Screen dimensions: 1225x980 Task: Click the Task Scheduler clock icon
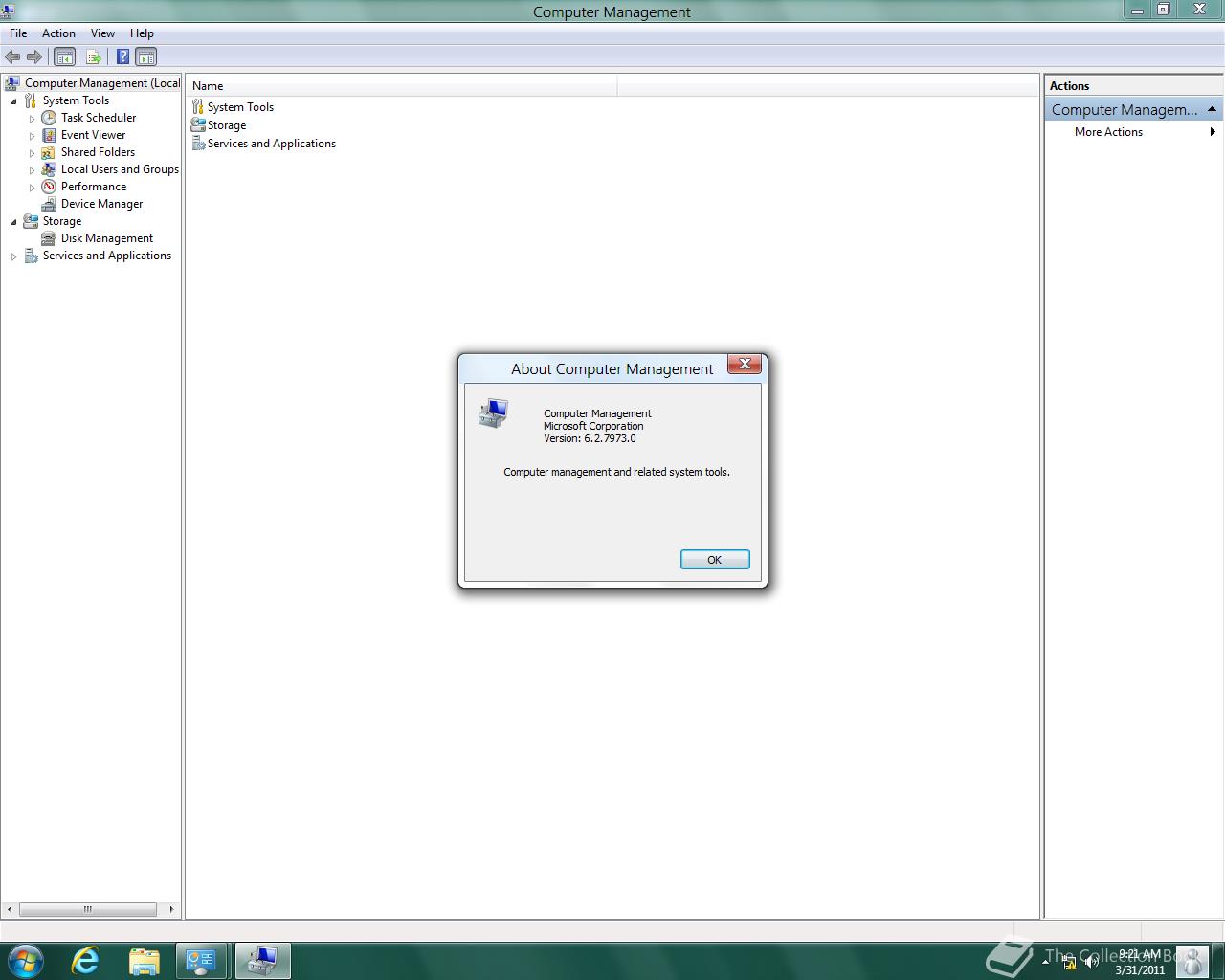click(x=49, y=118)
